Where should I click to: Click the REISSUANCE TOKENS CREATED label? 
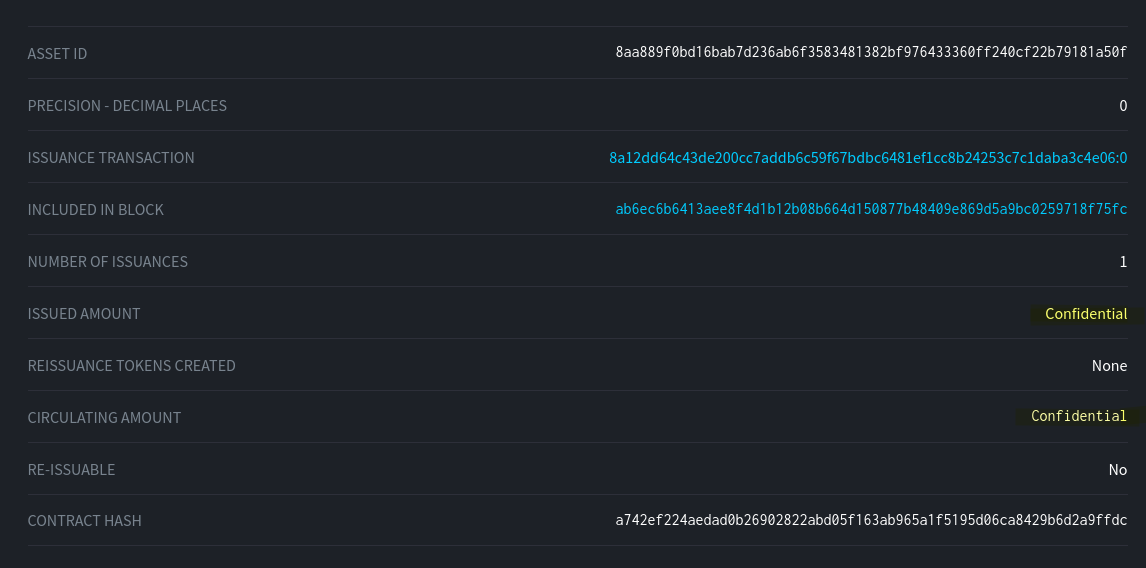point(131,366)
